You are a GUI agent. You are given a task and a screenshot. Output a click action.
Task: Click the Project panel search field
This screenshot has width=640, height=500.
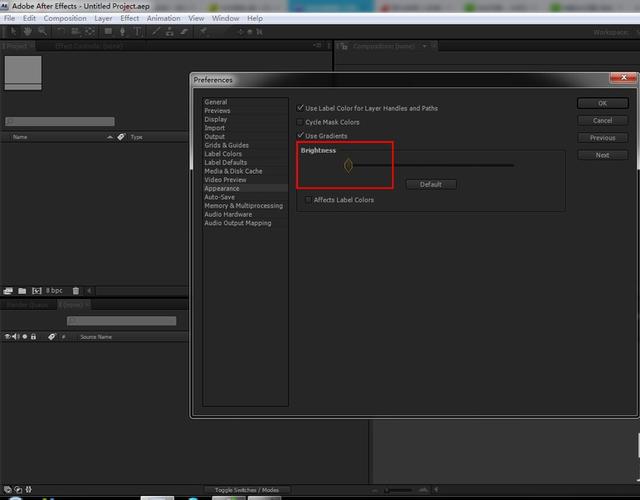pyautogui.click(x=60, y=121)
